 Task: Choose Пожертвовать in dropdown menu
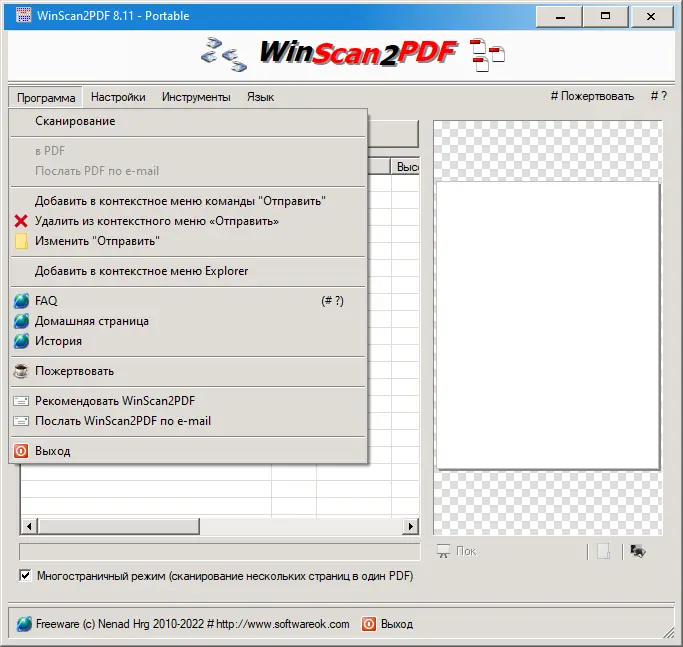(x=188, y=371)
